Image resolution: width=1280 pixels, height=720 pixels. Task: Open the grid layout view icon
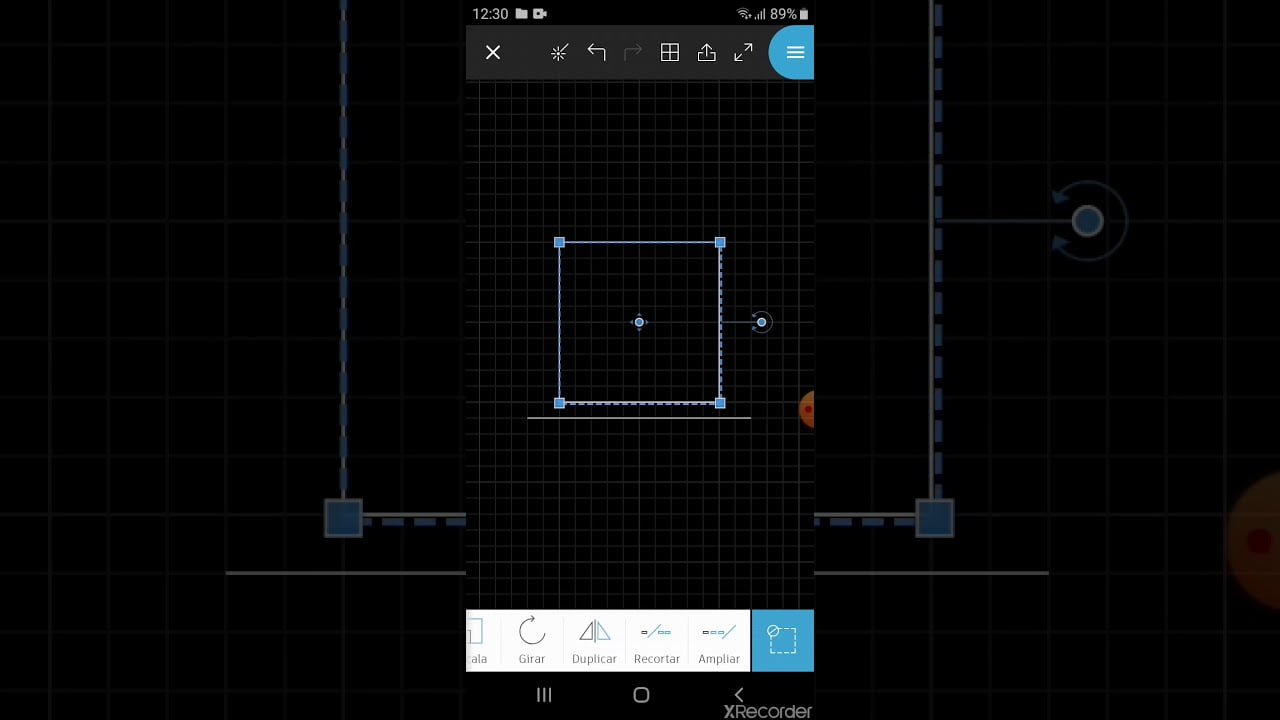click(670, 53)
